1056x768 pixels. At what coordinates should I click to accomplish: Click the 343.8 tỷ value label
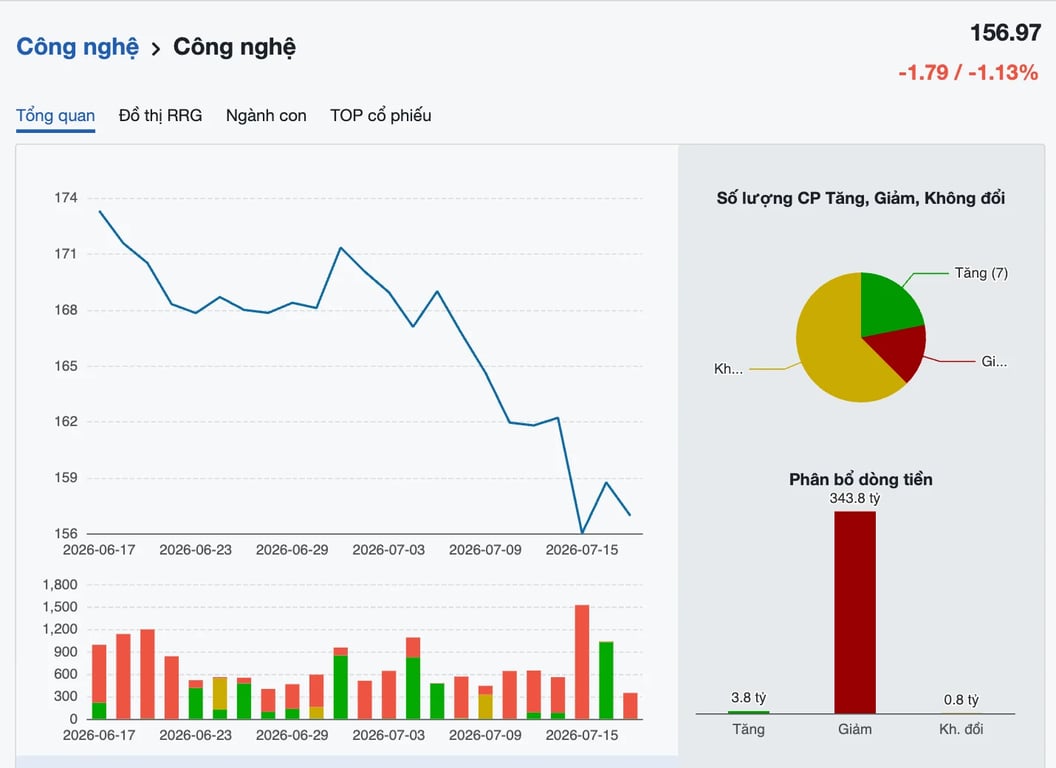(x=855, y=499)
